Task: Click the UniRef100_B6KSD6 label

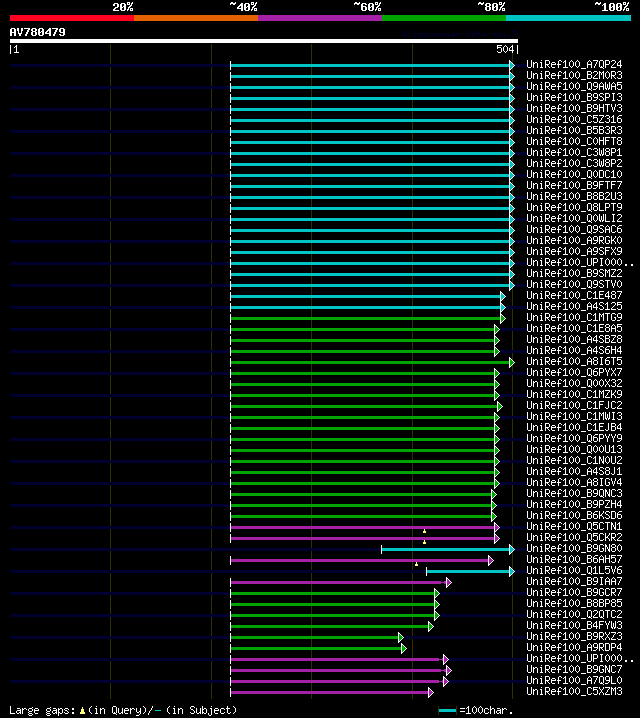Action: coord(574,515)
